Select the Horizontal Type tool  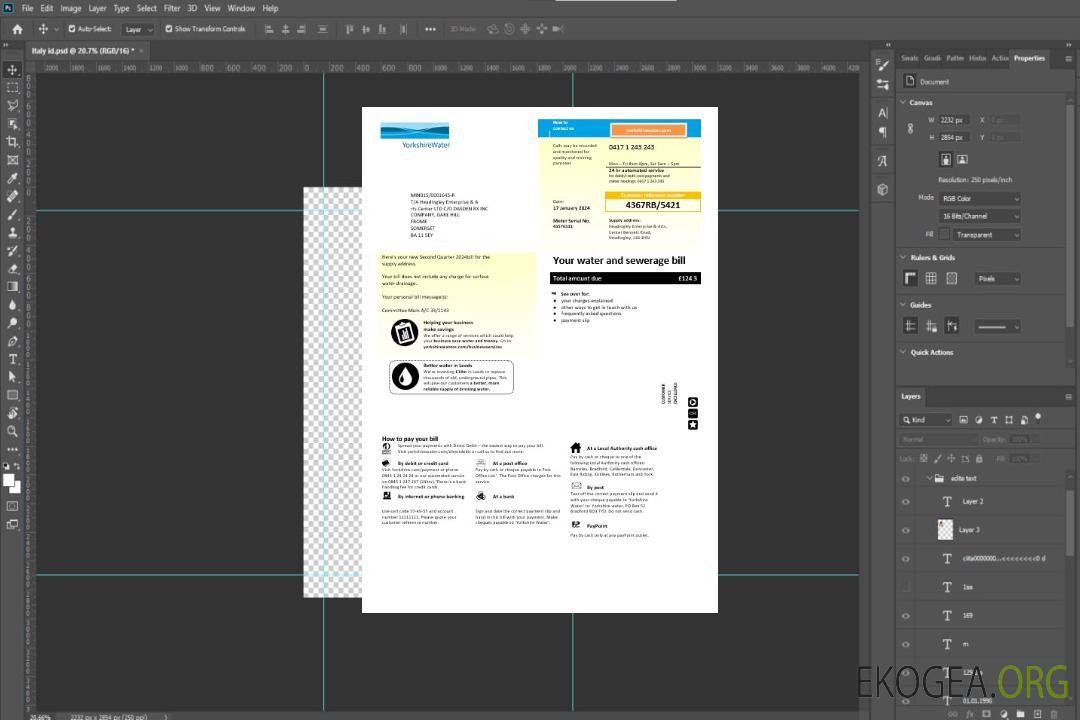[13, 358]
